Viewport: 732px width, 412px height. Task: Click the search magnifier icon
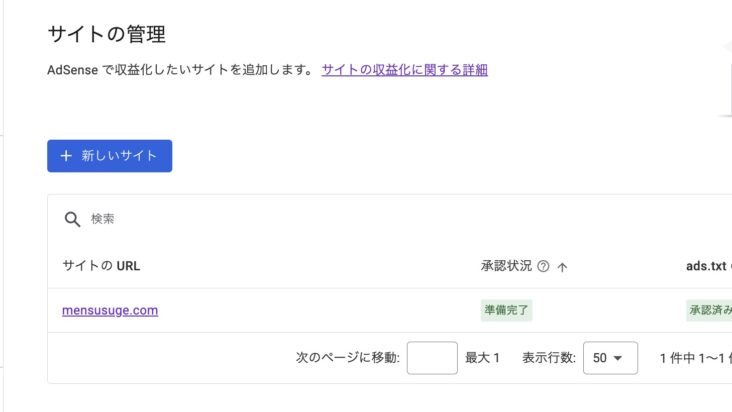tap(72, 219)
